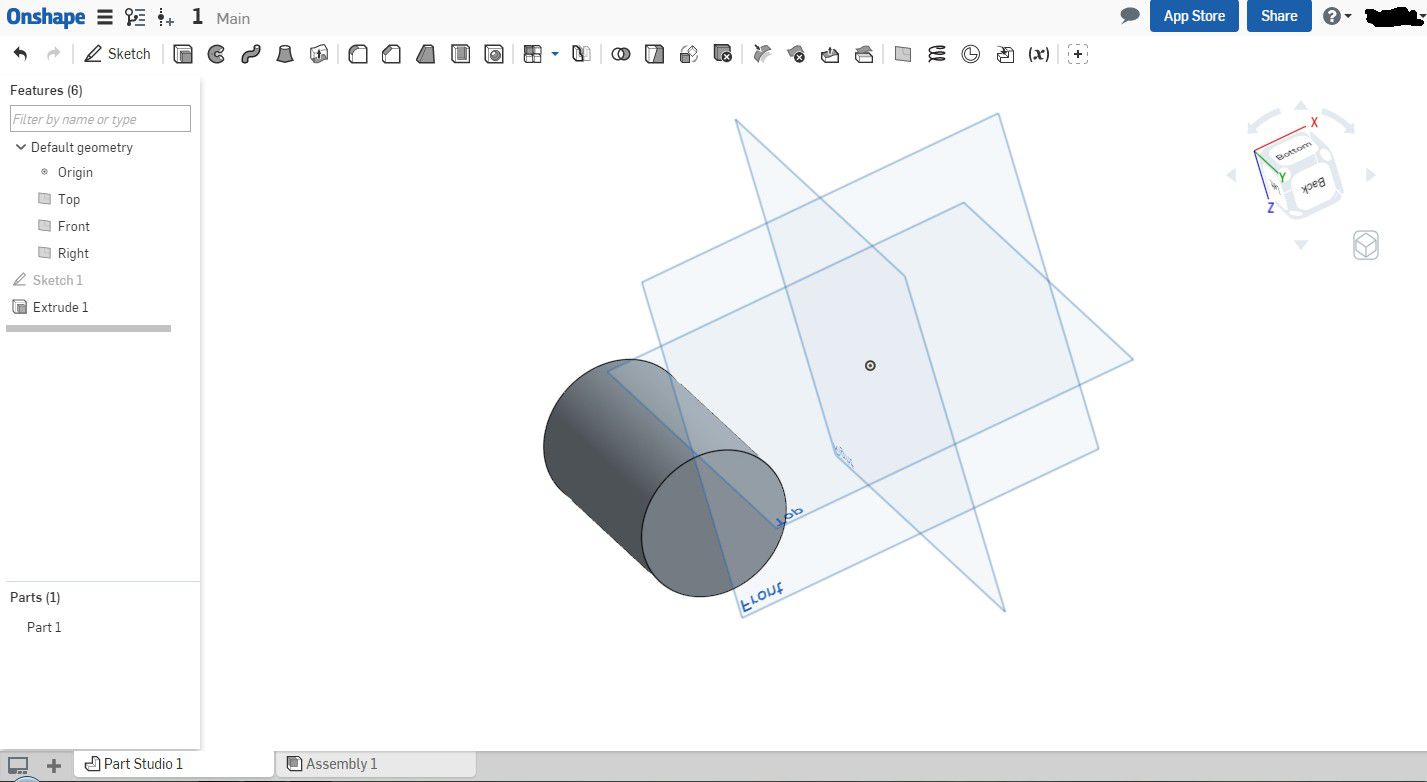This screenshot has height=782, width=1427.
Task: Click the Boolean tool icon
Action: (621, 54)
